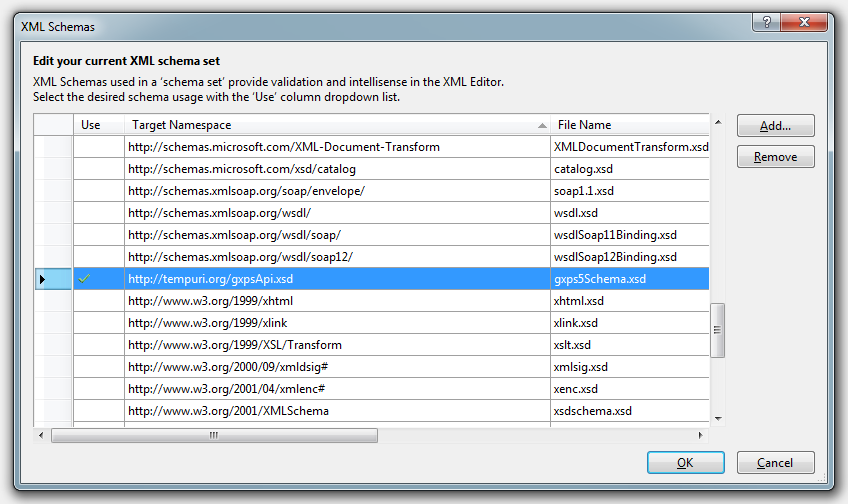
Task: Click the Remove button
Action: [x=775, y=157]
